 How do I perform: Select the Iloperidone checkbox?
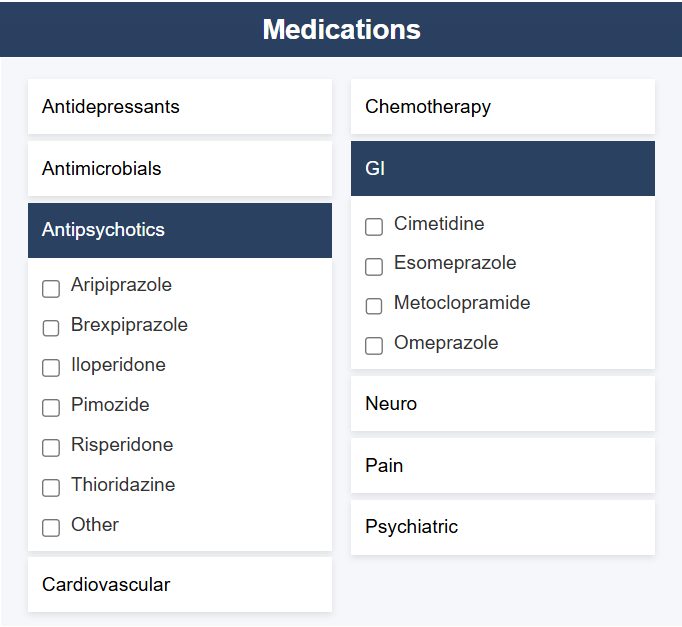coord(51,368)
